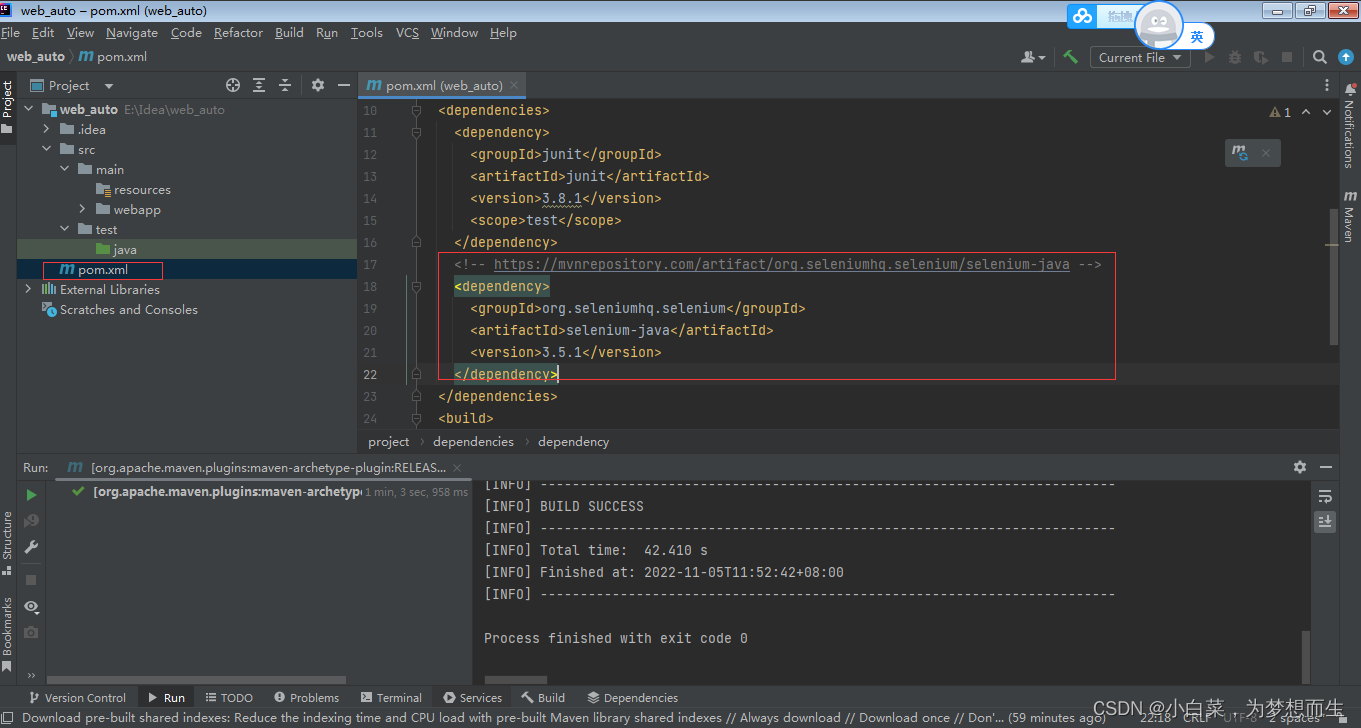
Task: Click the Search everywhere magnifier icon
Action: [x=1319, y=57]
